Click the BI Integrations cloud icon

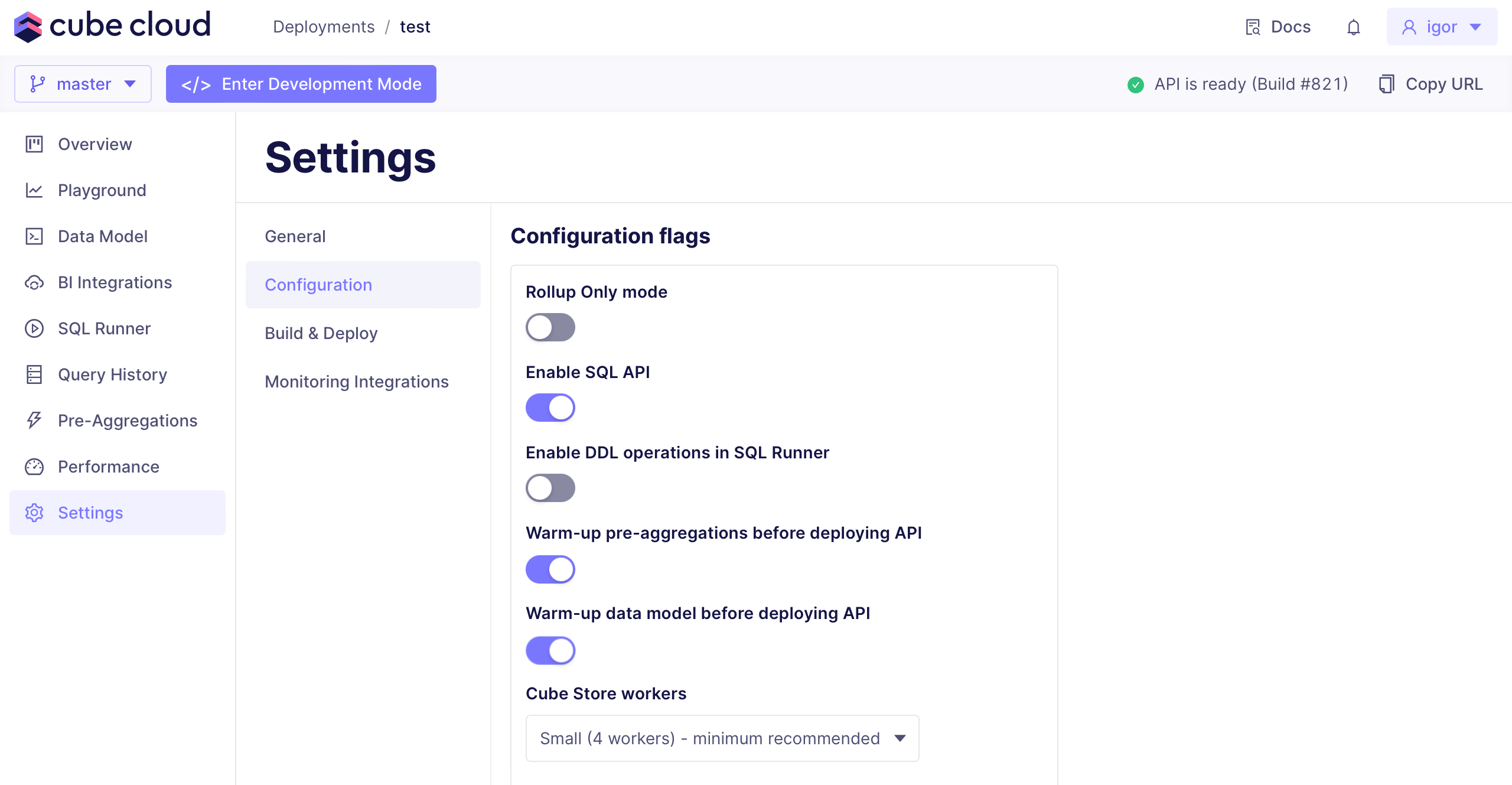[x=34, y=282]
